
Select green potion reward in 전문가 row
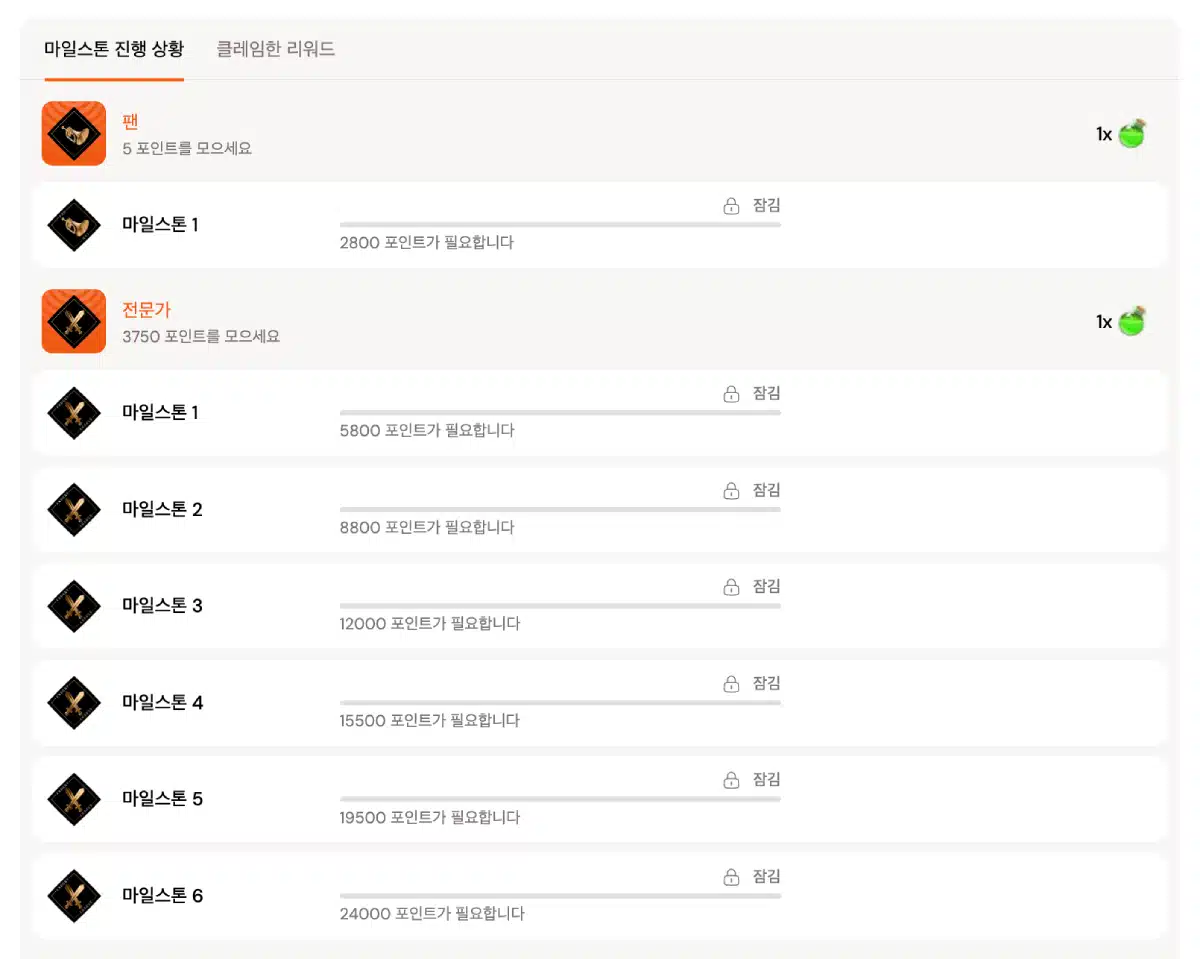1132,322
